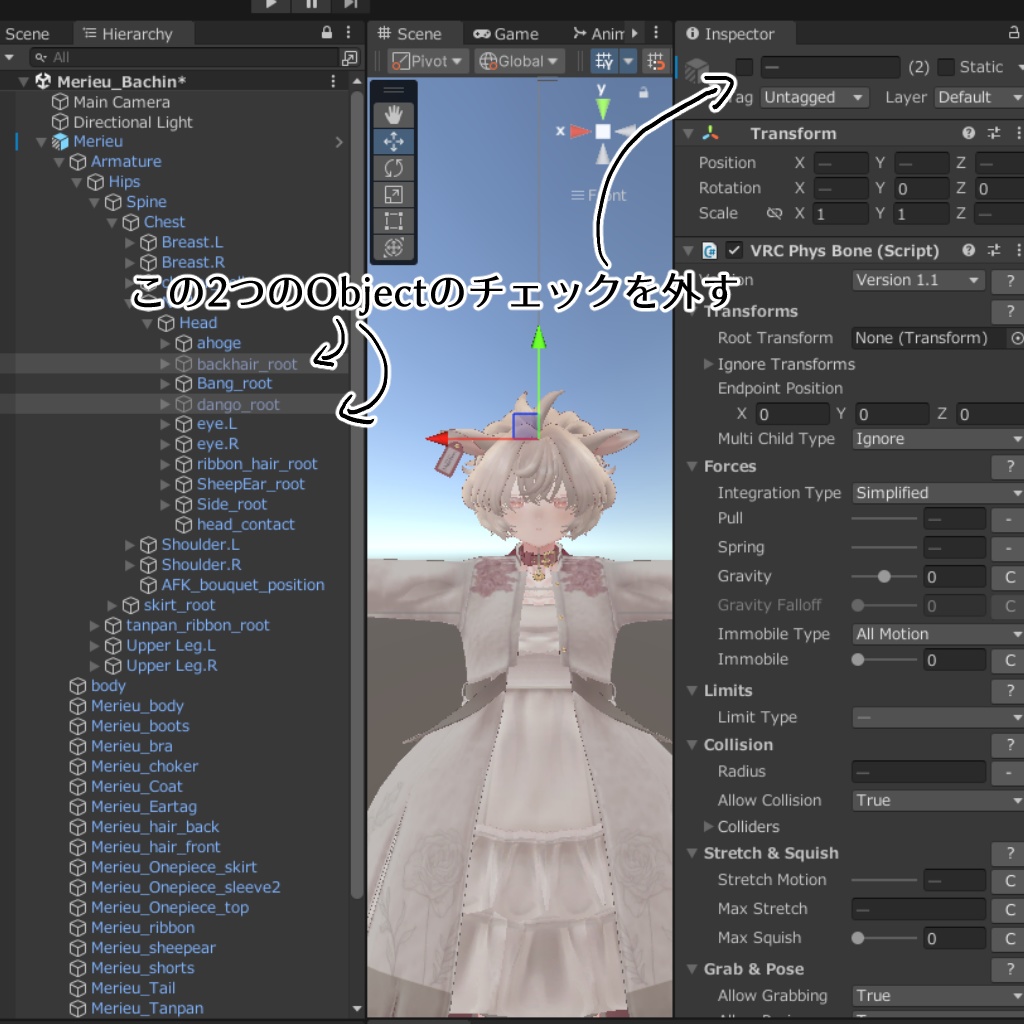The image size is (1024, 1024).
Task: Open Multi Child Type dropdown
Action: [x=938, y=439]
